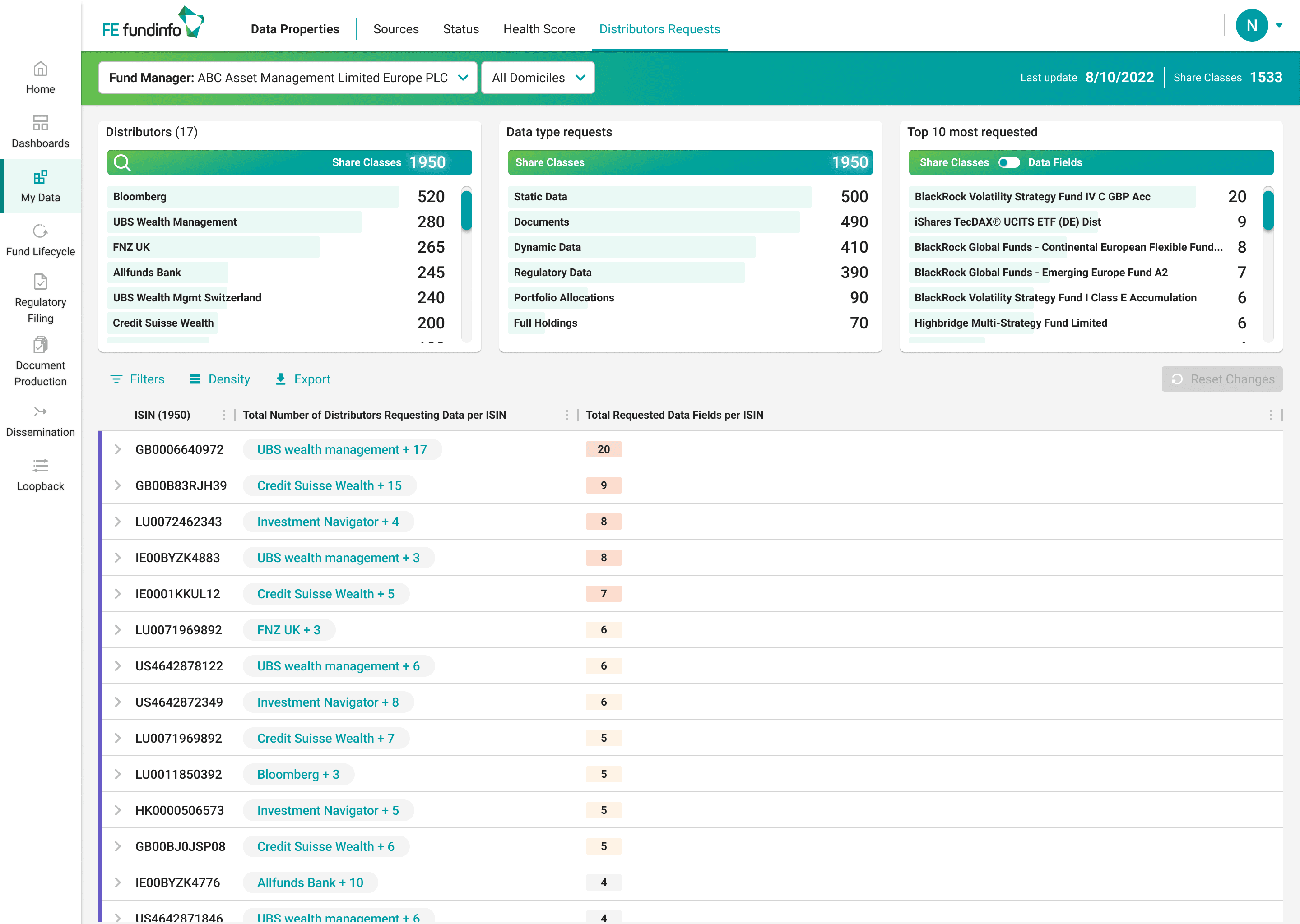Toggle Share Classes / Data Fields switch
1300x924 pixels.
point(1008,163)
